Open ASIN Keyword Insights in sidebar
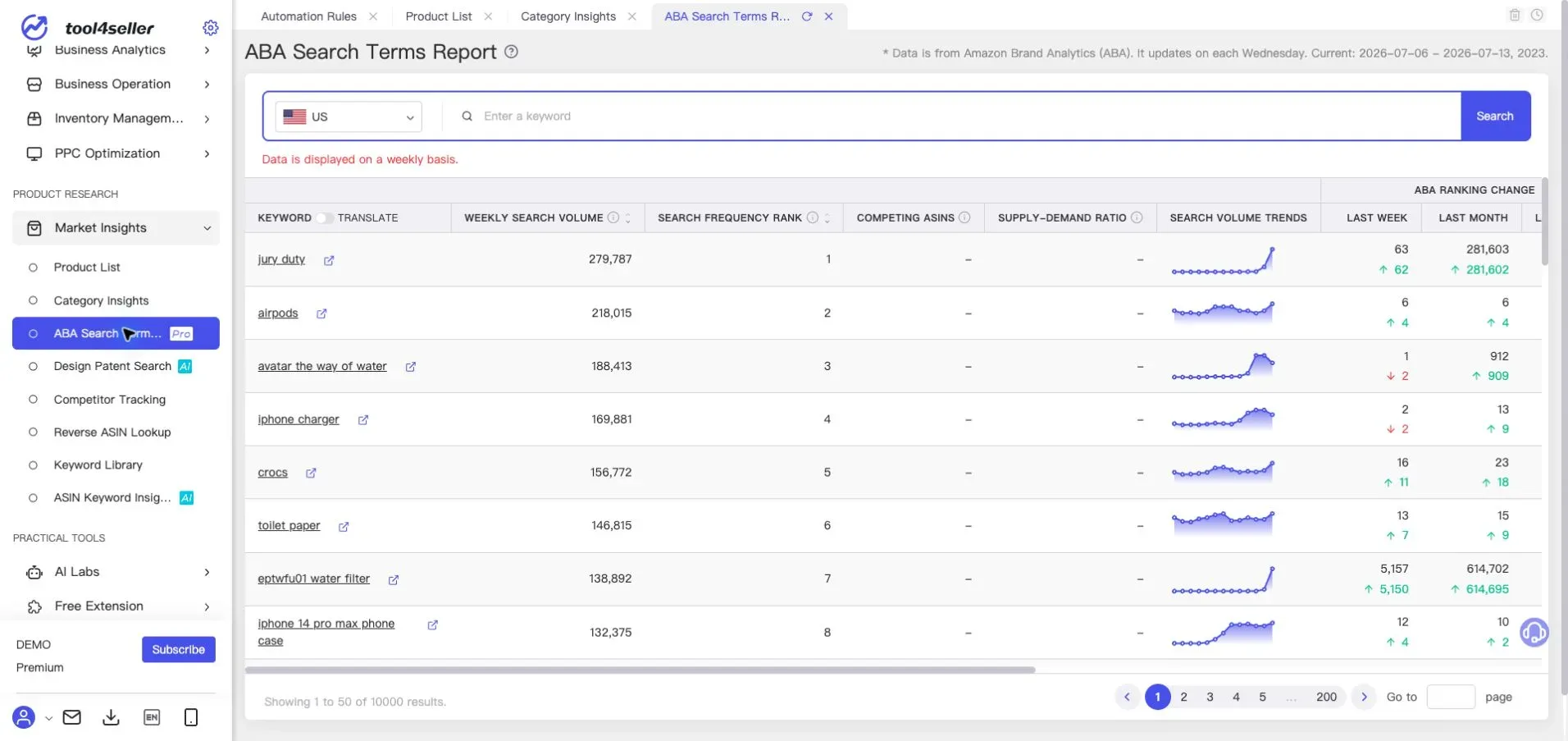The image size is (1568, 741). pyautogui.click(x=112, y=498)
